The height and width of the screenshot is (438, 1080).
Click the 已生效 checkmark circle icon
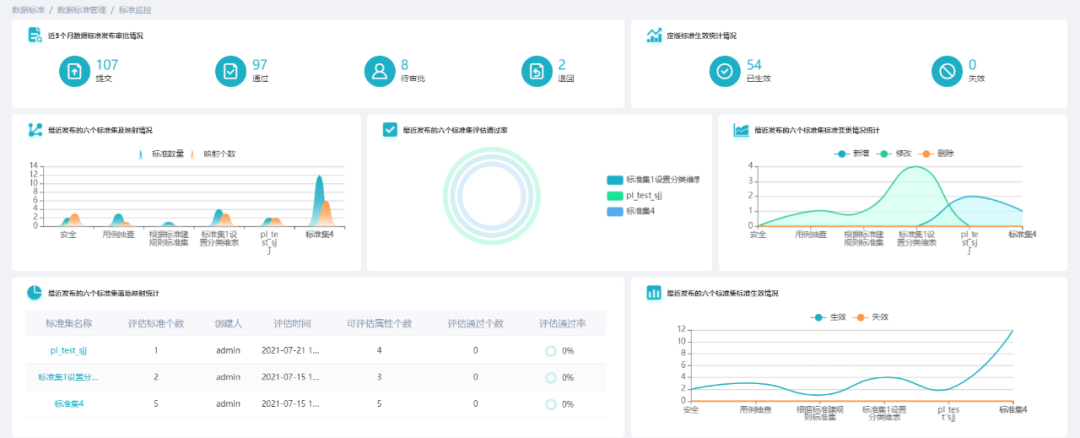tap(725, 71)
